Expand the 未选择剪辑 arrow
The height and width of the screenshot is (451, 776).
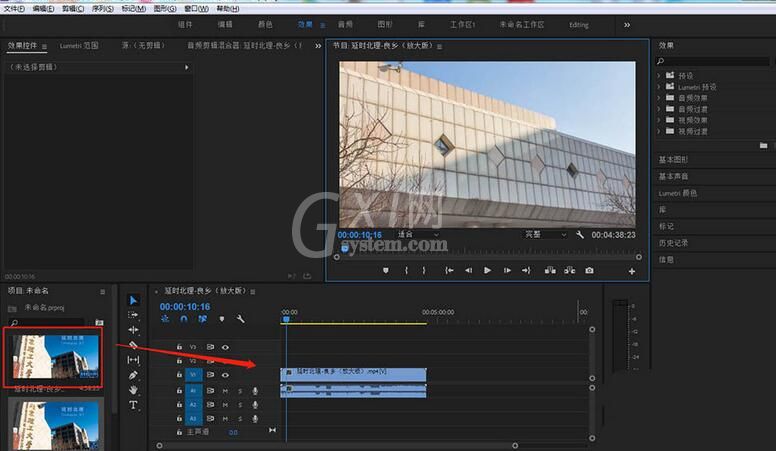(187, 67)
